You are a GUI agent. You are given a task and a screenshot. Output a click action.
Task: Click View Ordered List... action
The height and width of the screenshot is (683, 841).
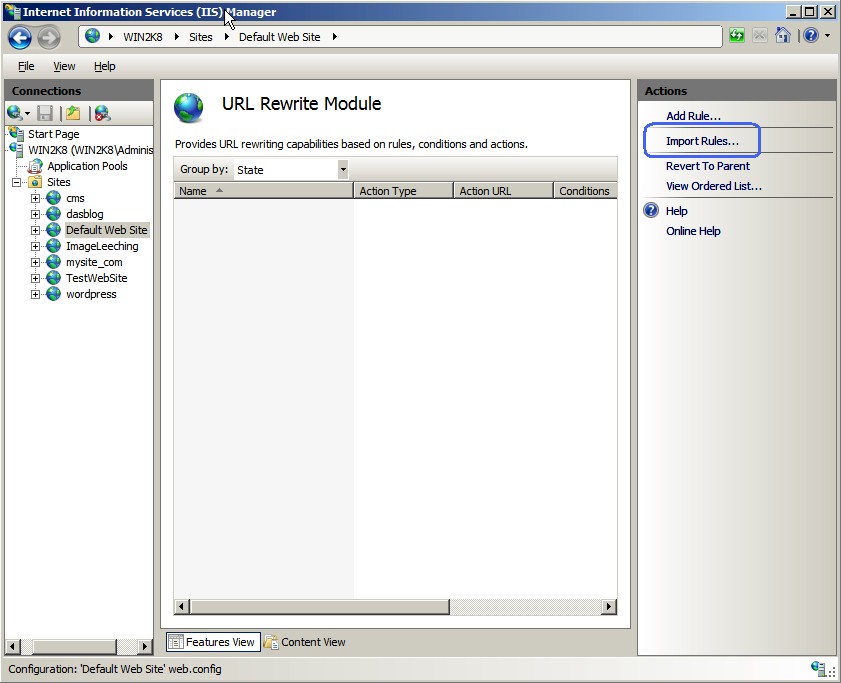click(713, 186)
